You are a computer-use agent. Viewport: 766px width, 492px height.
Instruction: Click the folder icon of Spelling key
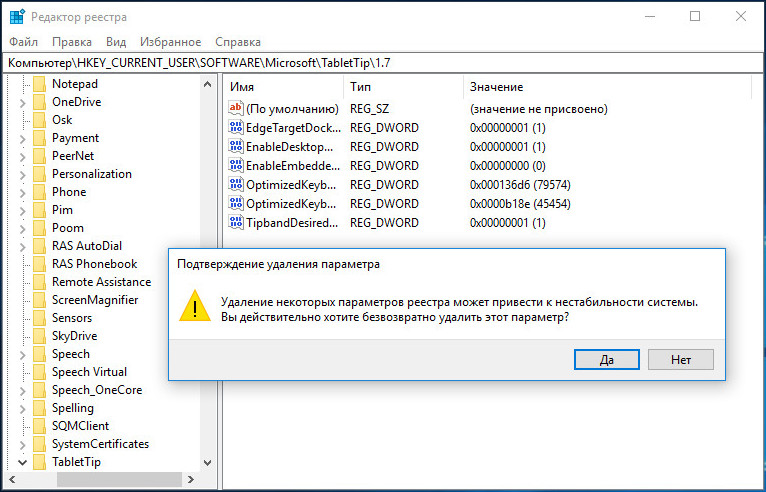tap(40, 408)
